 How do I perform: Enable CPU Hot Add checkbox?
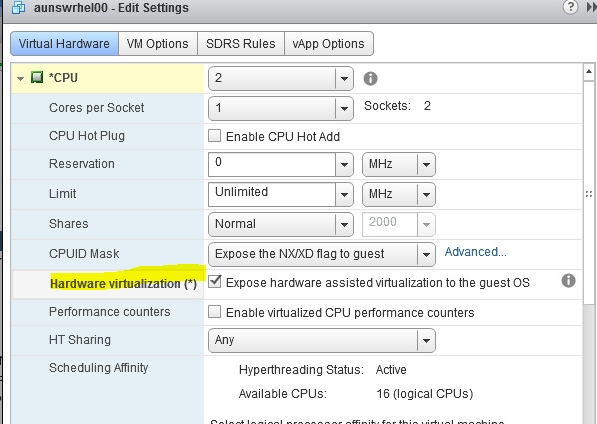pyautogui.click(x=214, y=135)
